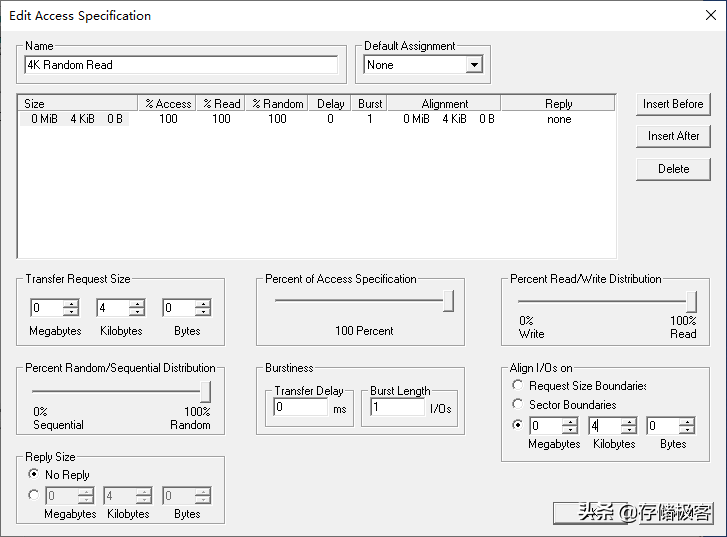The image size is (727, 537).
Task: Decrease Align I/Os Kilobytes with down arrow
Action: pyautogui.click(x=629, y=430)
